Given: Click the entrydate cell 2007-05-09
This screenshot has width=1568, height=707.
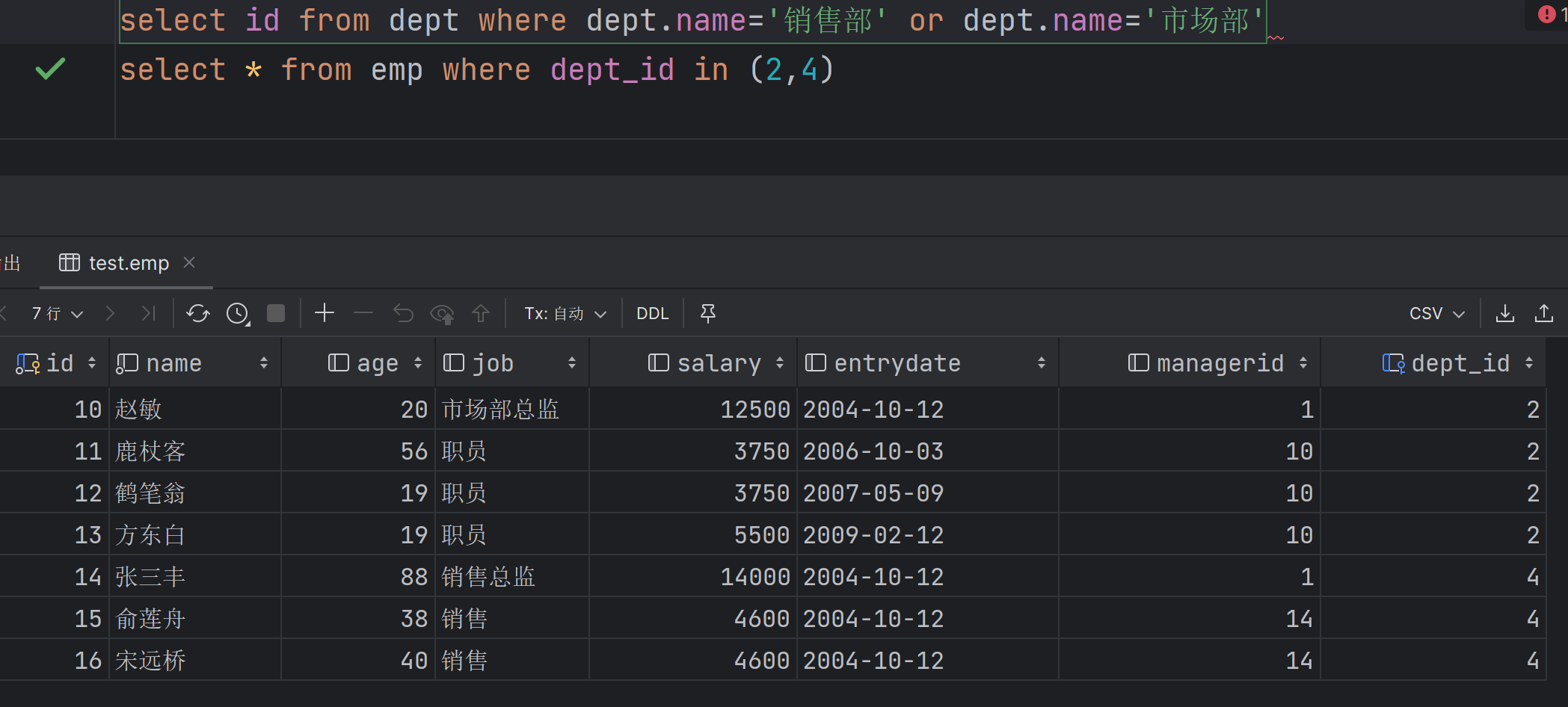Looking at the screenshot, I should (x=928, y=493).
